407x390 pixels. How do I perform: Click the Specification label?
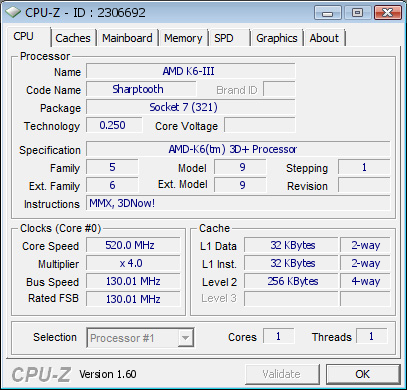[x=50, y=150]
